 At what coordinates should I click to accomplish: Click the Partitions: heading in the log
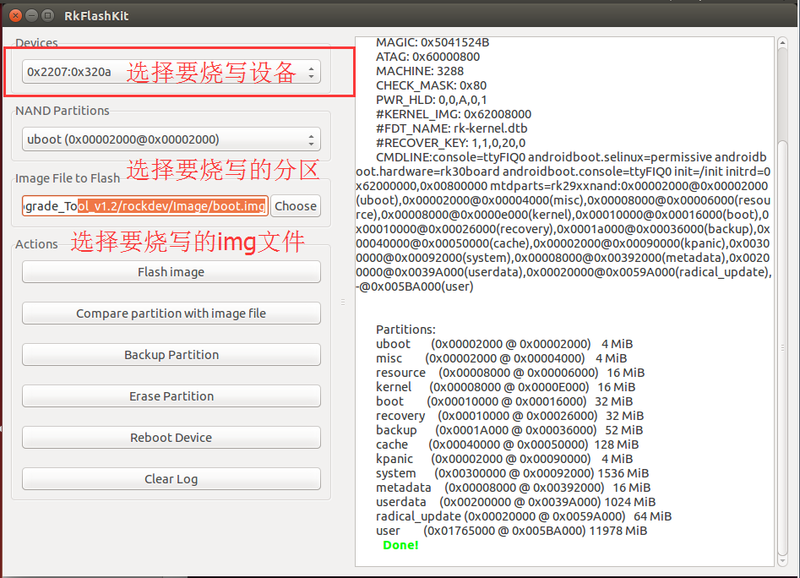point(405,329)
